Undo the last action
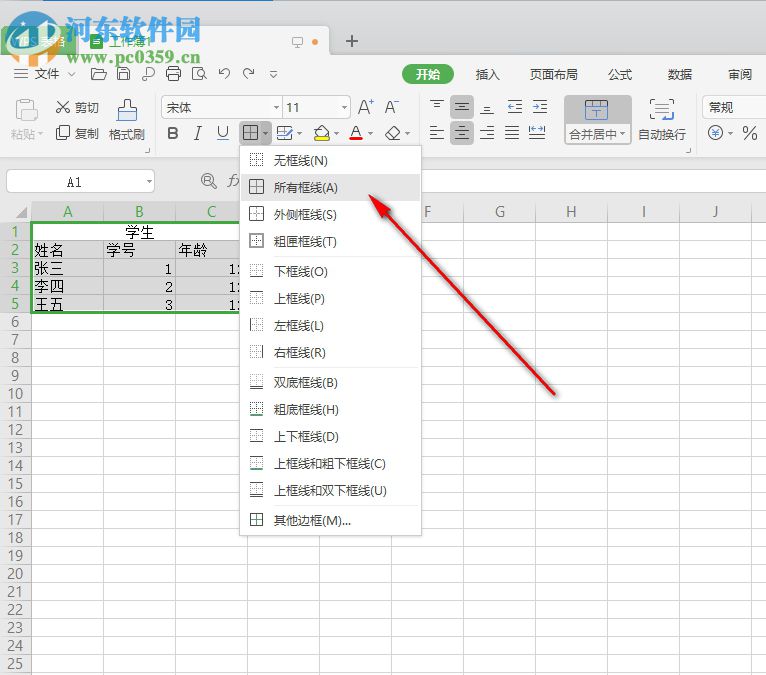 (224, 74)
